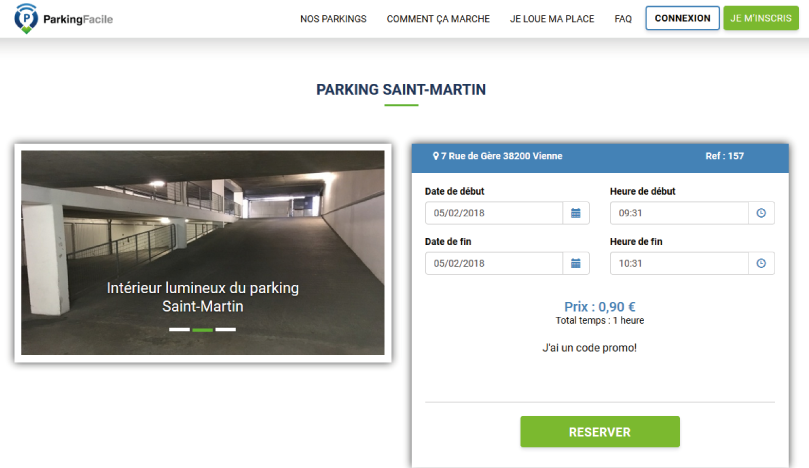This screenshot has height=468, width=809.
Task: Show the third carousel slide indicator
Action: (225, 329)
